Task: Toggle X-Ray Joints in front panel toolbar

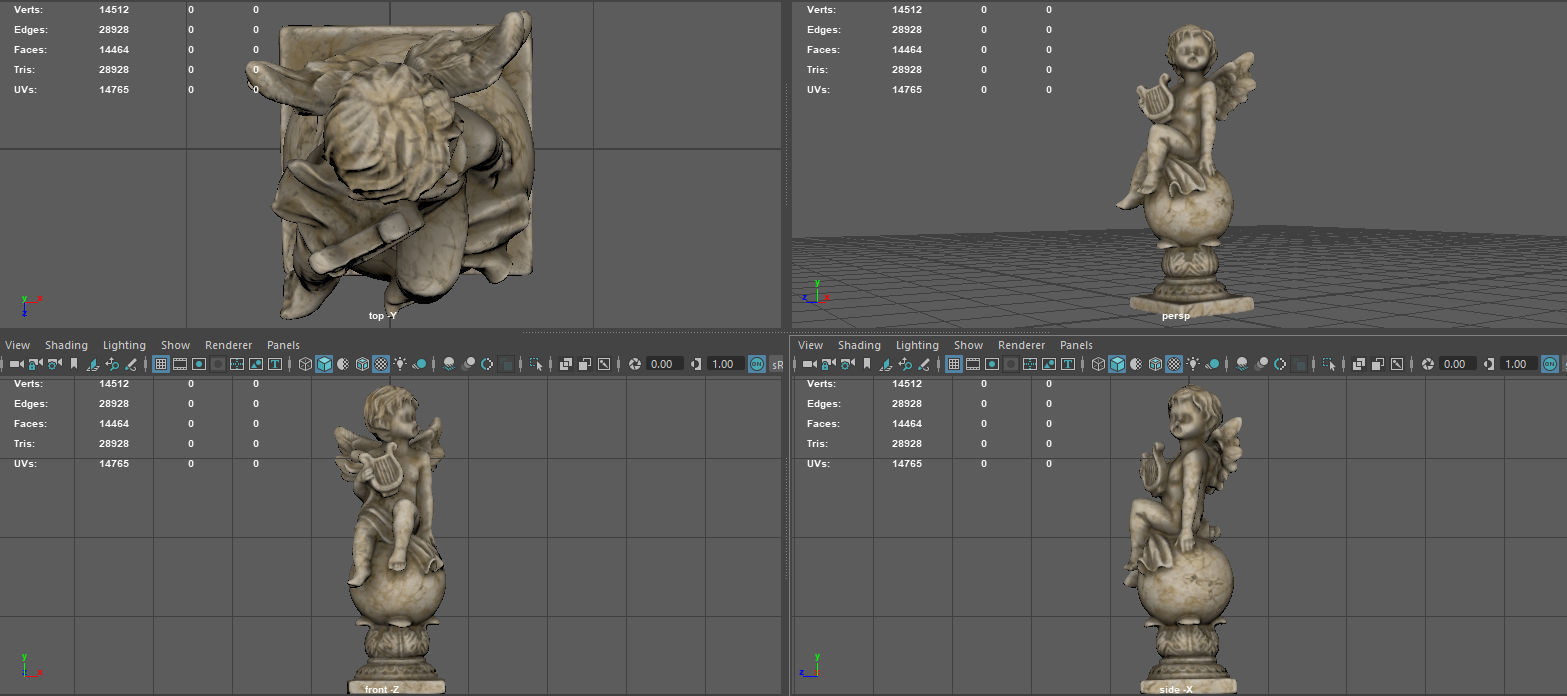Action: tap(604, 364)
